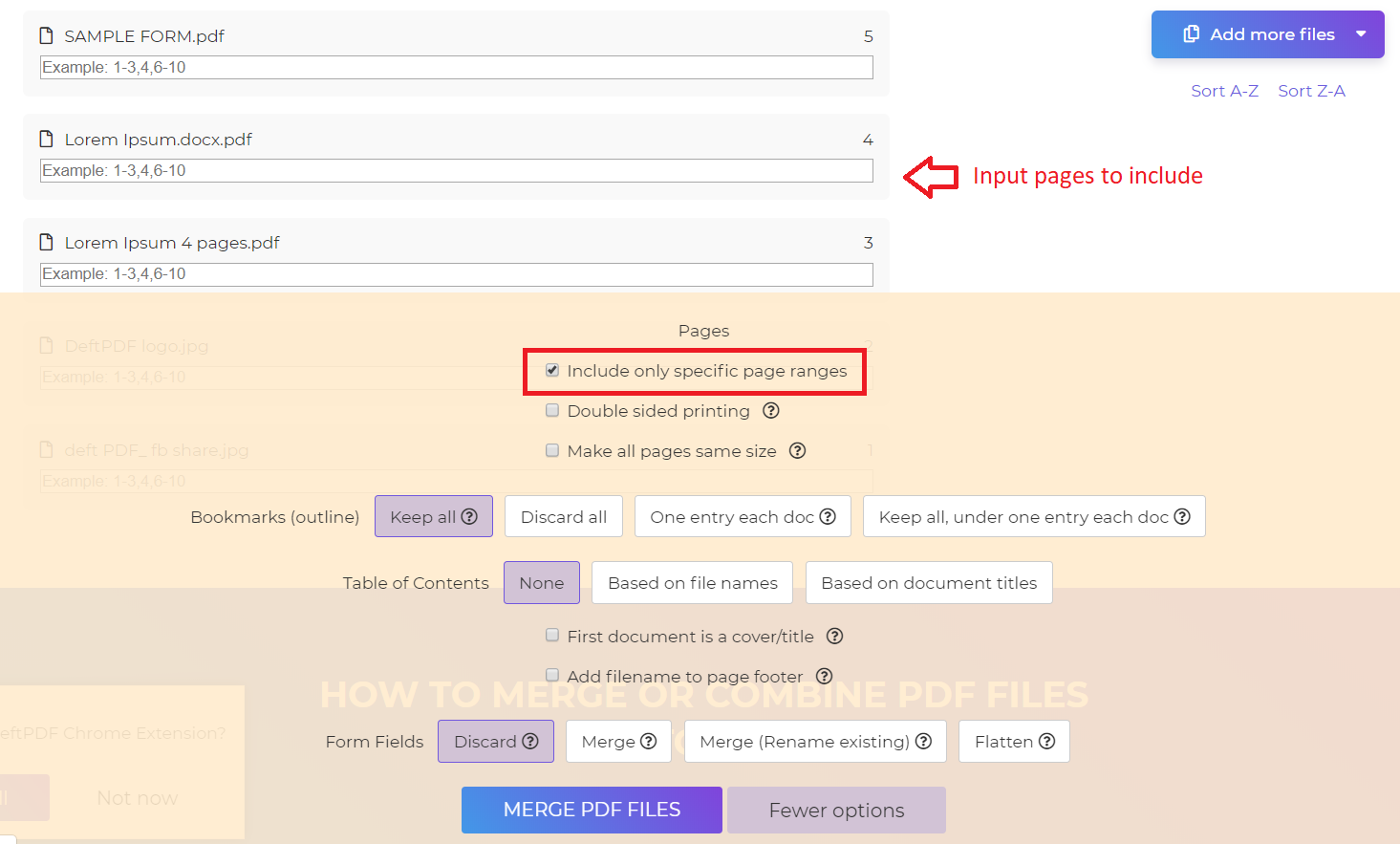This screenshot has height=844, width=1400.
Task: Sort files with Sort A-Z link
Action: [x=1224, y=91]
